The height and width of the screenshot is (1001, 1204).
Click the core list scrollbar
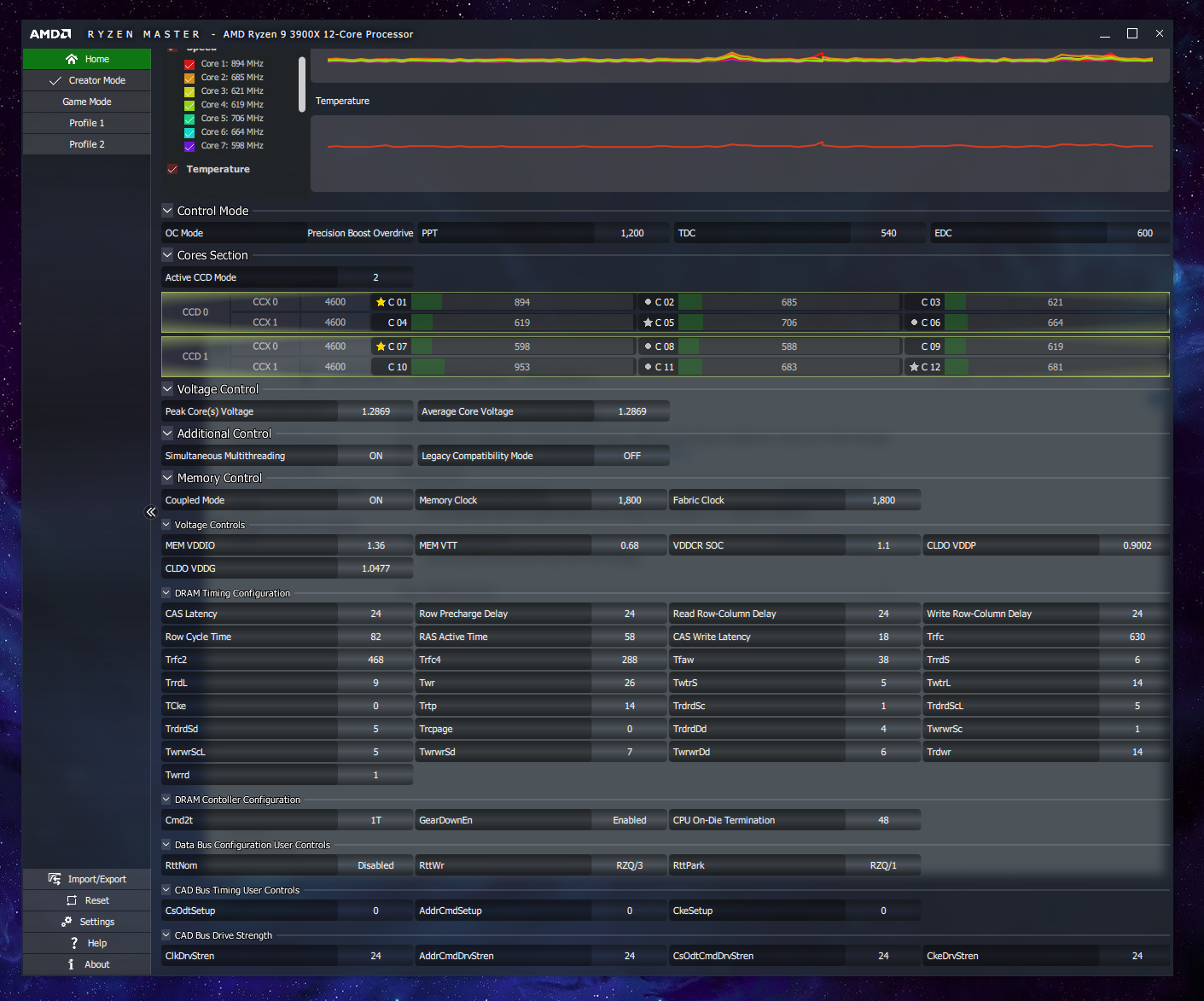pyautogui.click(x=302, y=84)
